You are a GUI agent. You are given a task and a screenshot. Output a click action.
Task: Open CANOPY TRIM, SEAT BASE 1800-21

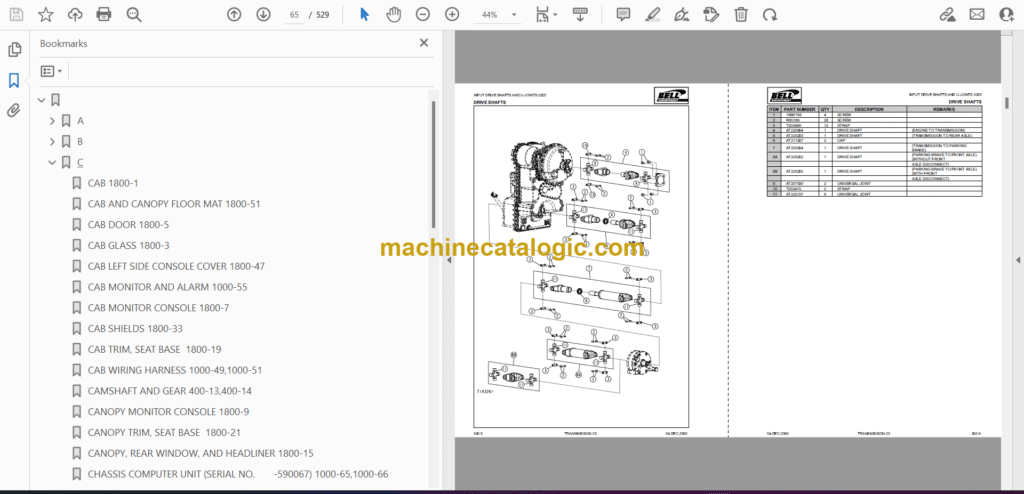165,433
